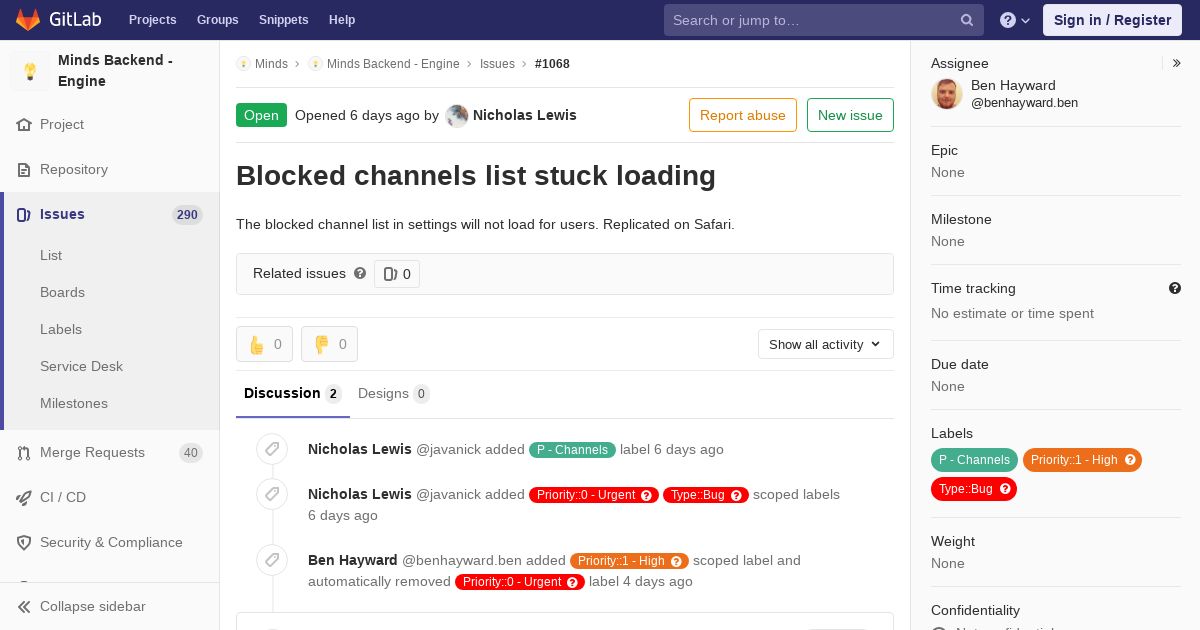Click the Project home icon in sidebar
The width and height of the screenshot is (1200, 630).
click(24, 125)
